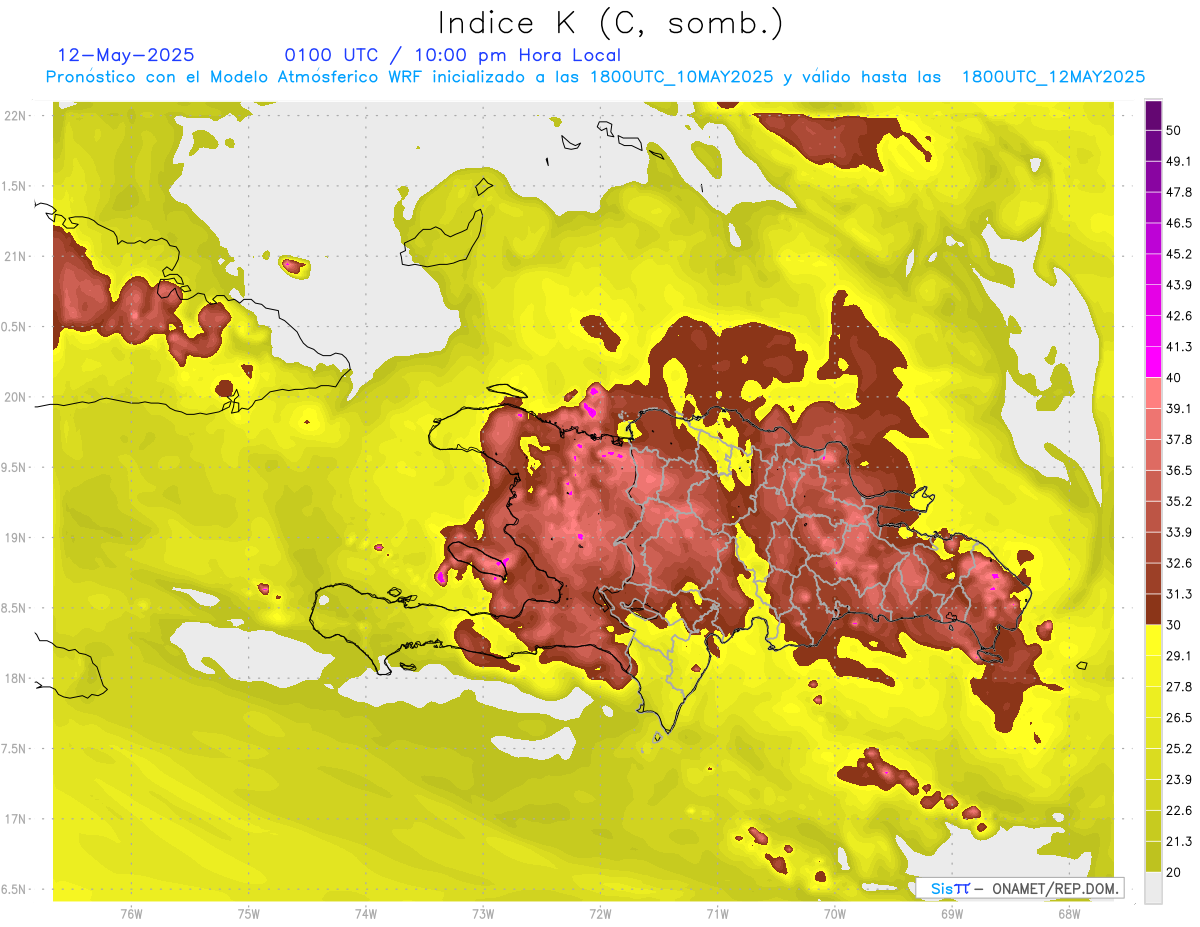The image size is (1200, 927).
Task: Click colorbar value "25.2"
Action: click(1178, 749)
